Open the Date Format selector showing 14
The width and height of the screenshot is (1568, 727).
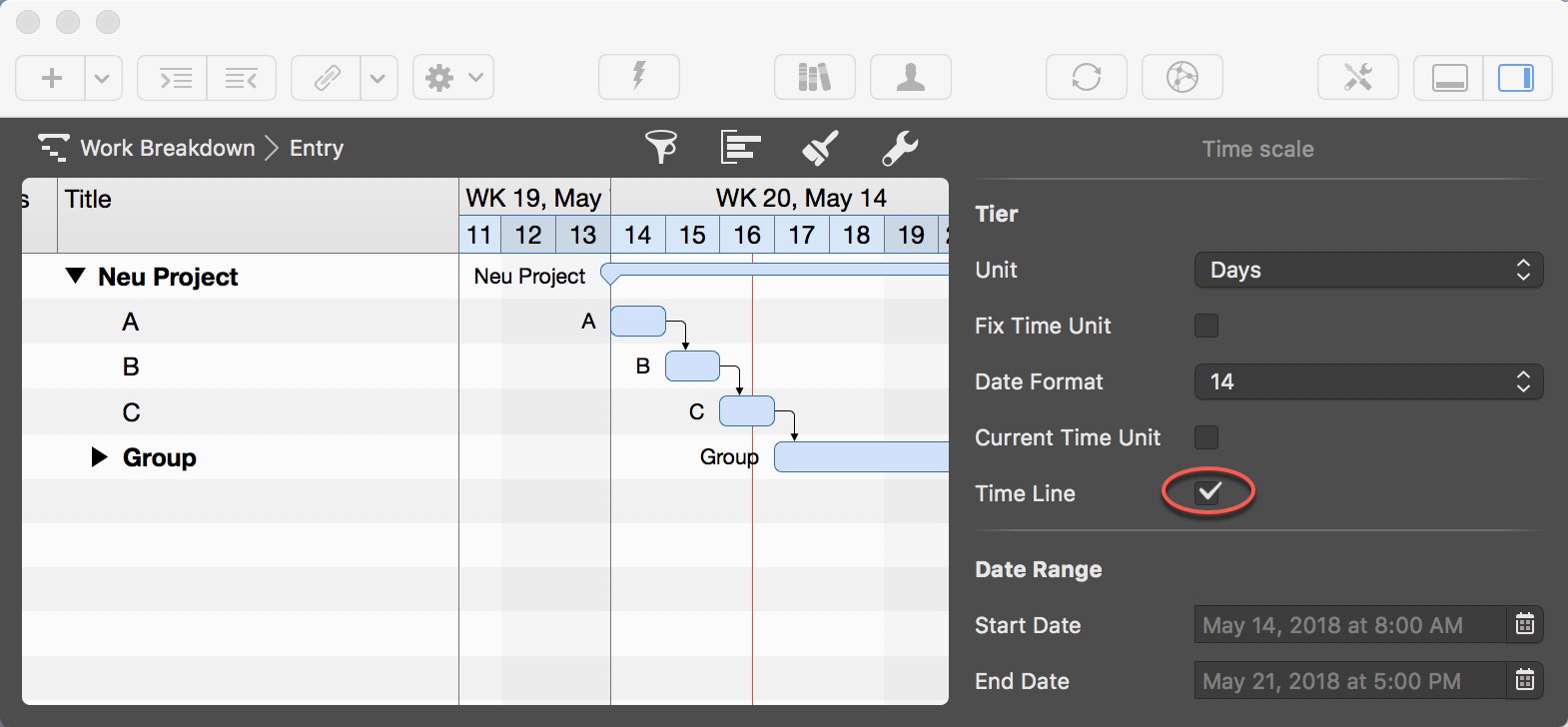[x=1367, y=381]
